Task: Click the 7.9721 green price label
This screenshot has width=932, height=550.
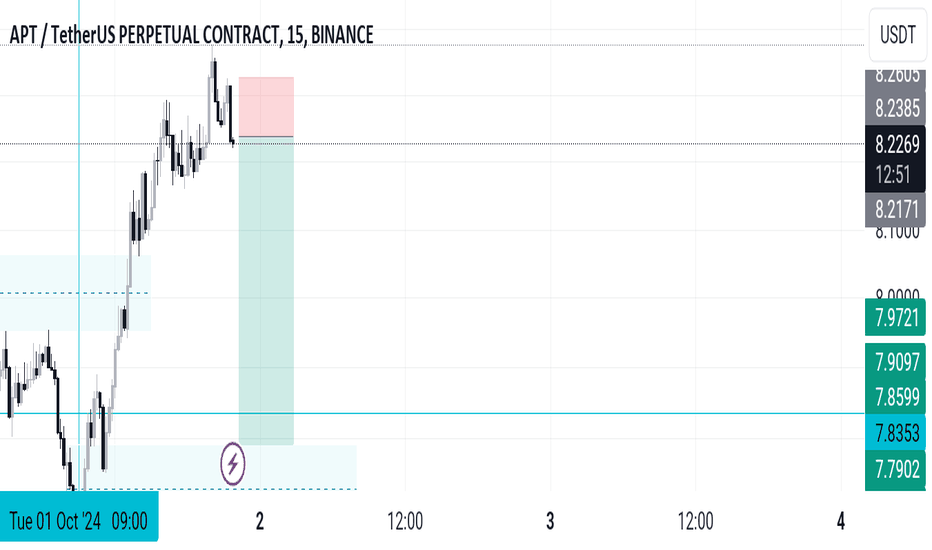Action: pos(895,318)
